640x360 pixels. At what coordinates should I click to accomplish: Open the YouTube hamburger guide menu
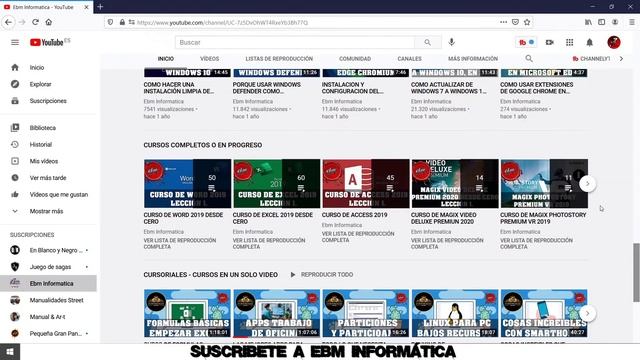point(15,42)
